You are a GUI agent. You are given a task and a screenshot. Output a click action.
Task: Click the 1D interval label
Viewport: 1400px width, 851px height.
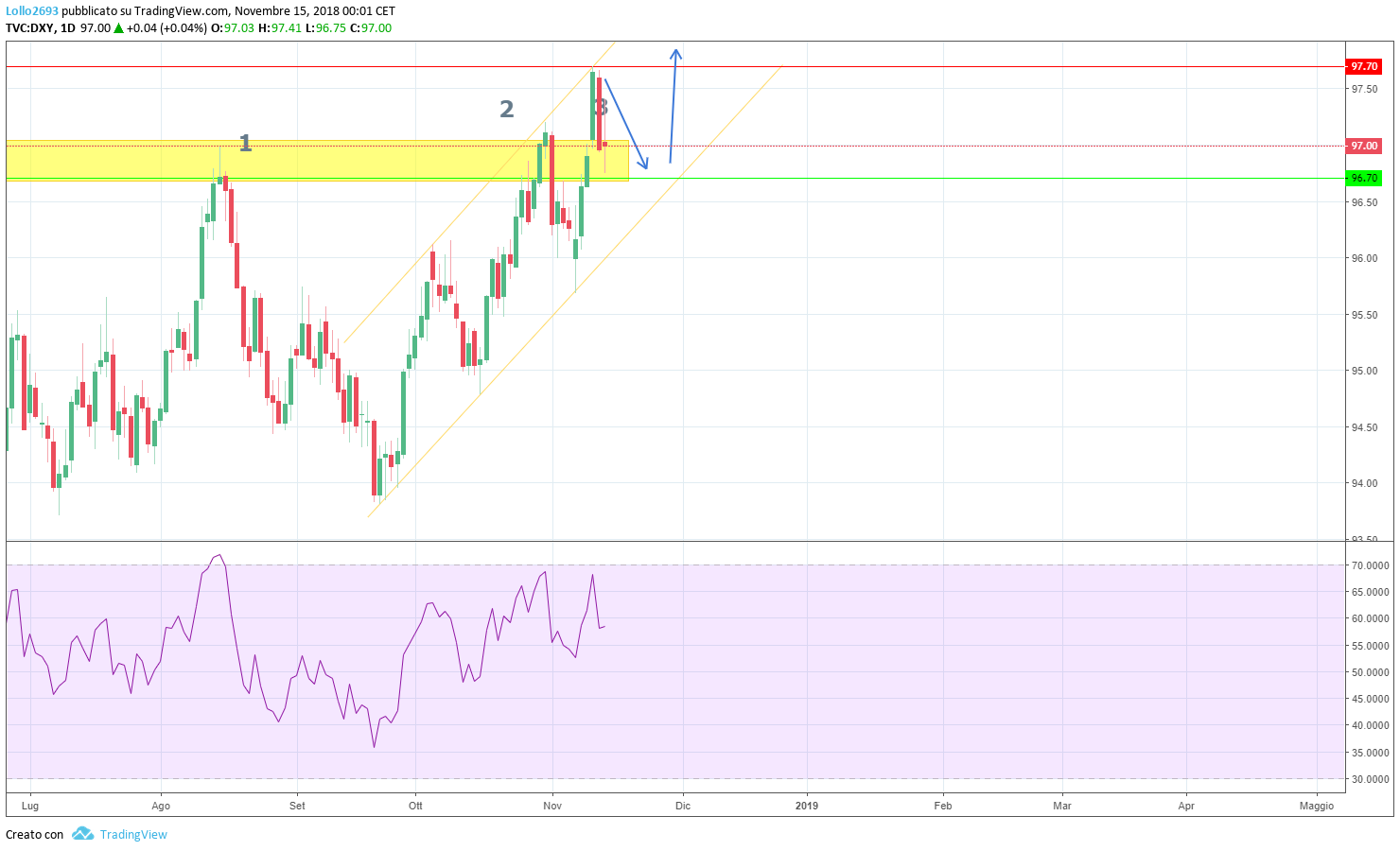[67, 28]
